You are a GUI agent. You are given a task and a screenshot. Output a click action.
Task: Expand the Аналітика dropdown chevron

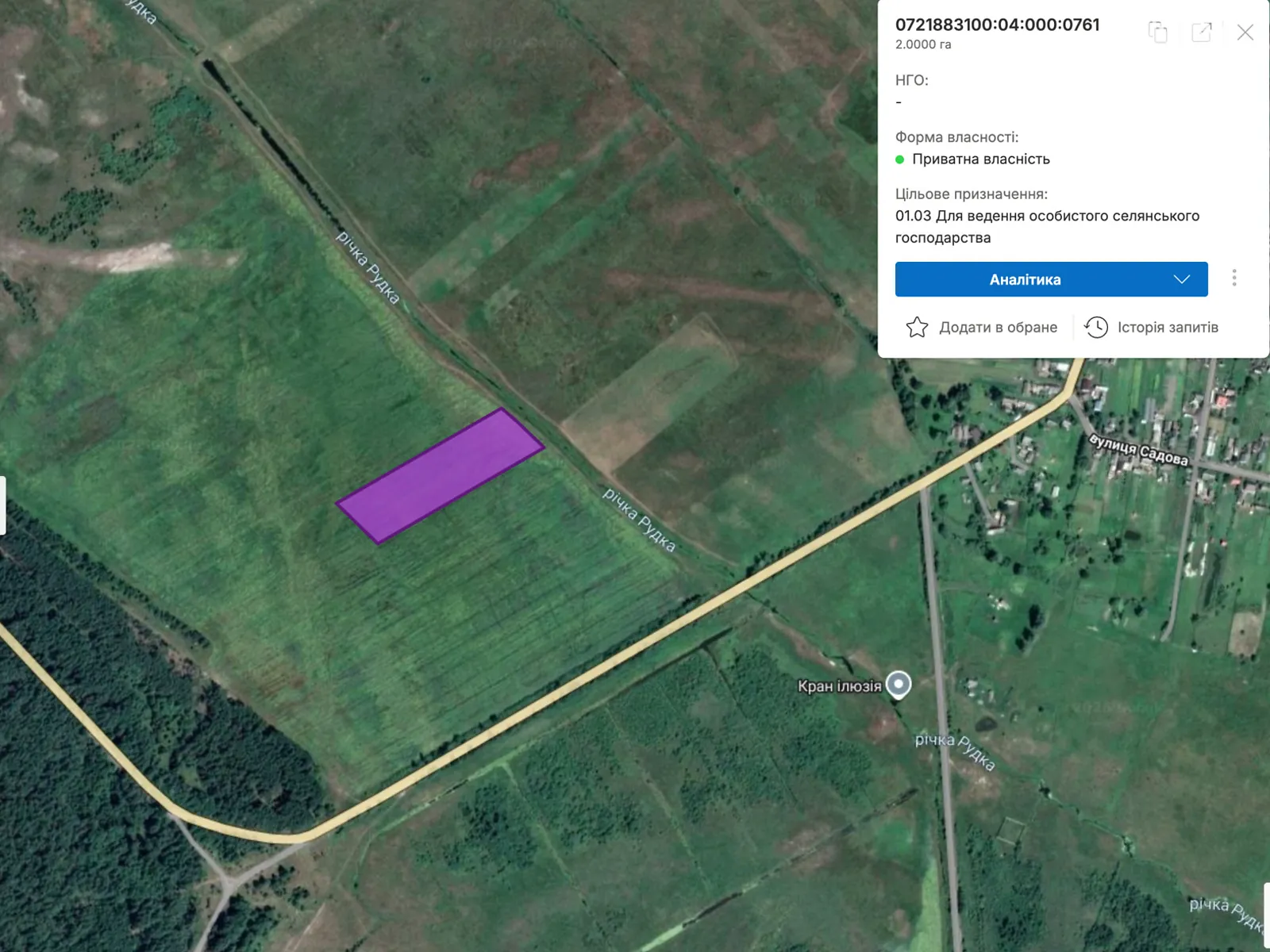pos(1182,279)
